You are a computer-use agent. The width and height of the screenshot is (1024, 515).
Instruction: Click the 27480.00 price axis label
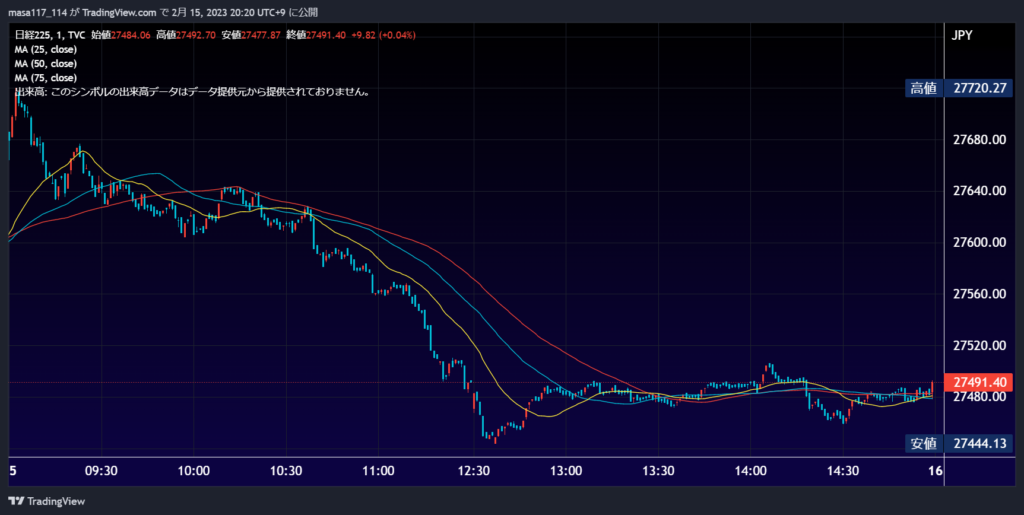coord(980,397)
